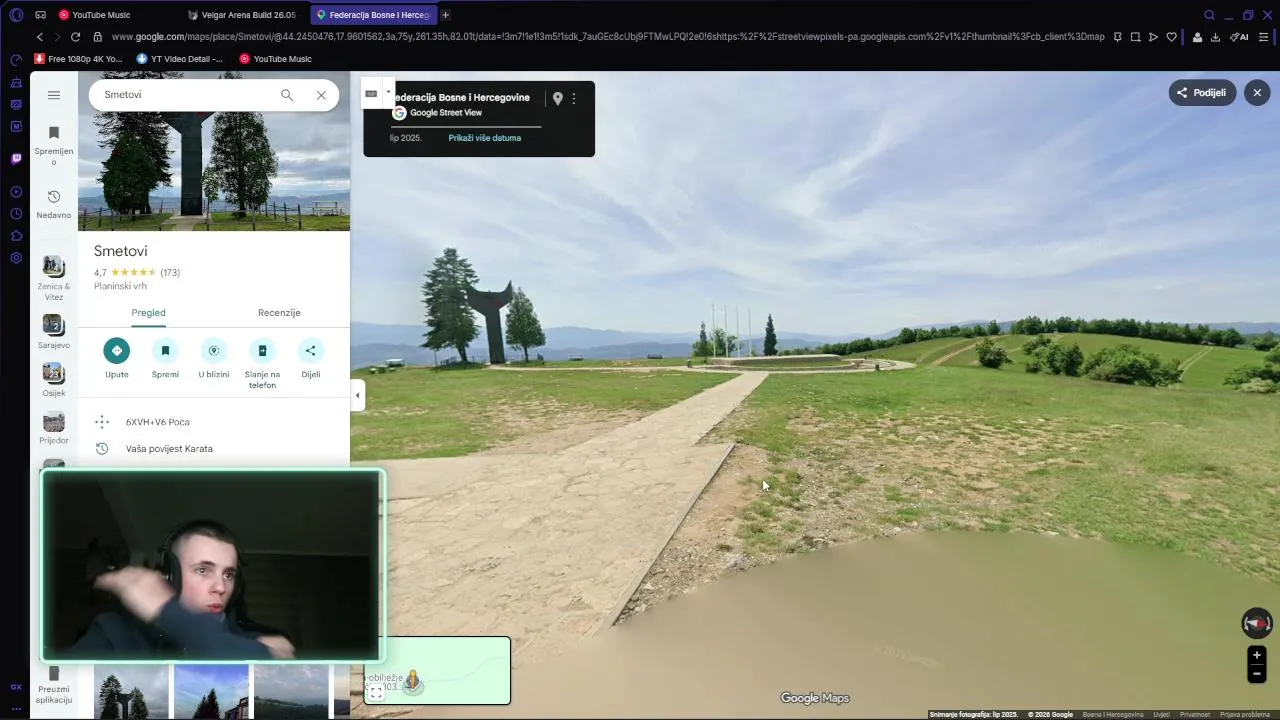The image size is (1280, 720).
Task: Click Uvjeti footer link
Action: (1161, 715)
